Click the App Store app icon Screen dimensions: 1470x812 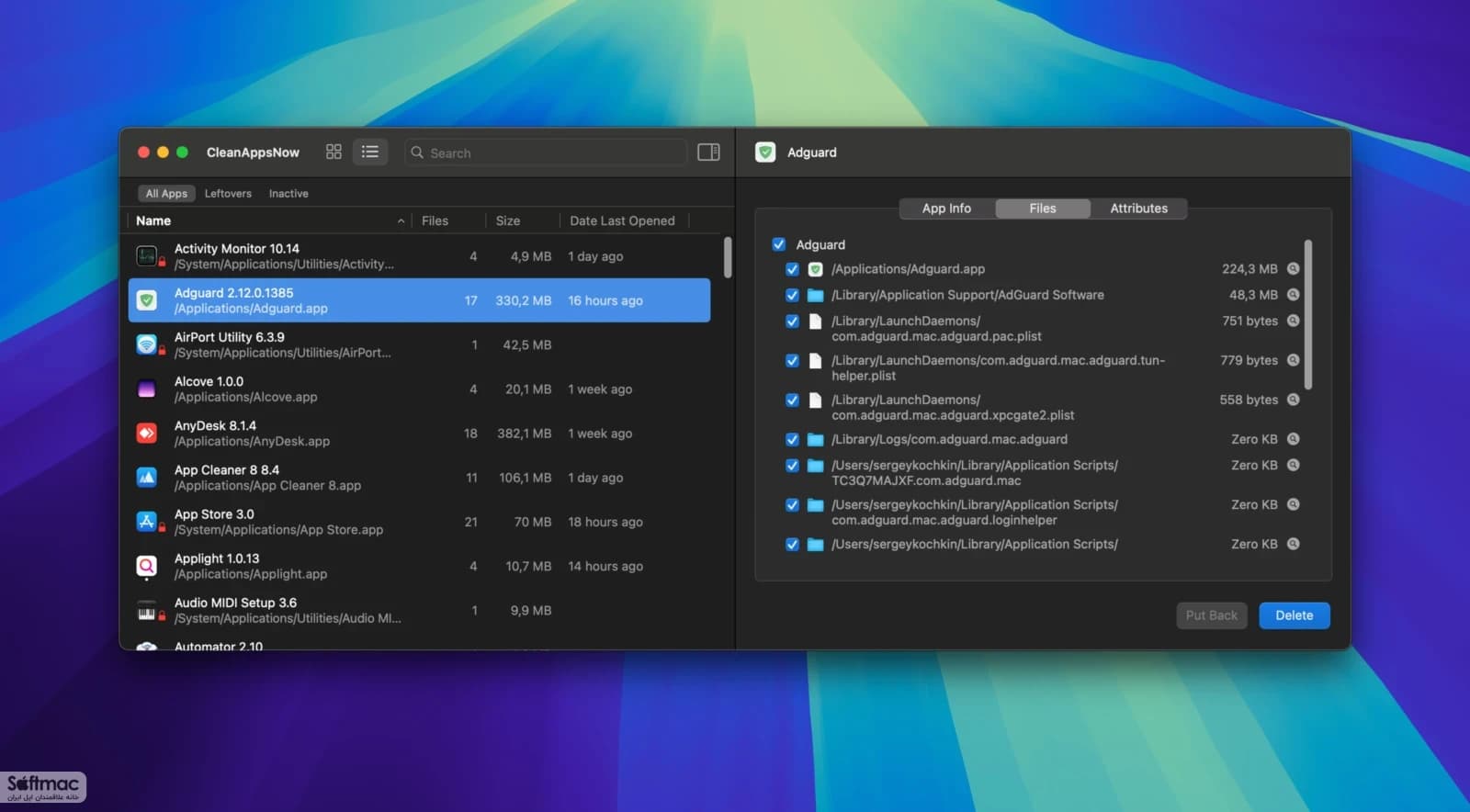[x=147, y=522]
